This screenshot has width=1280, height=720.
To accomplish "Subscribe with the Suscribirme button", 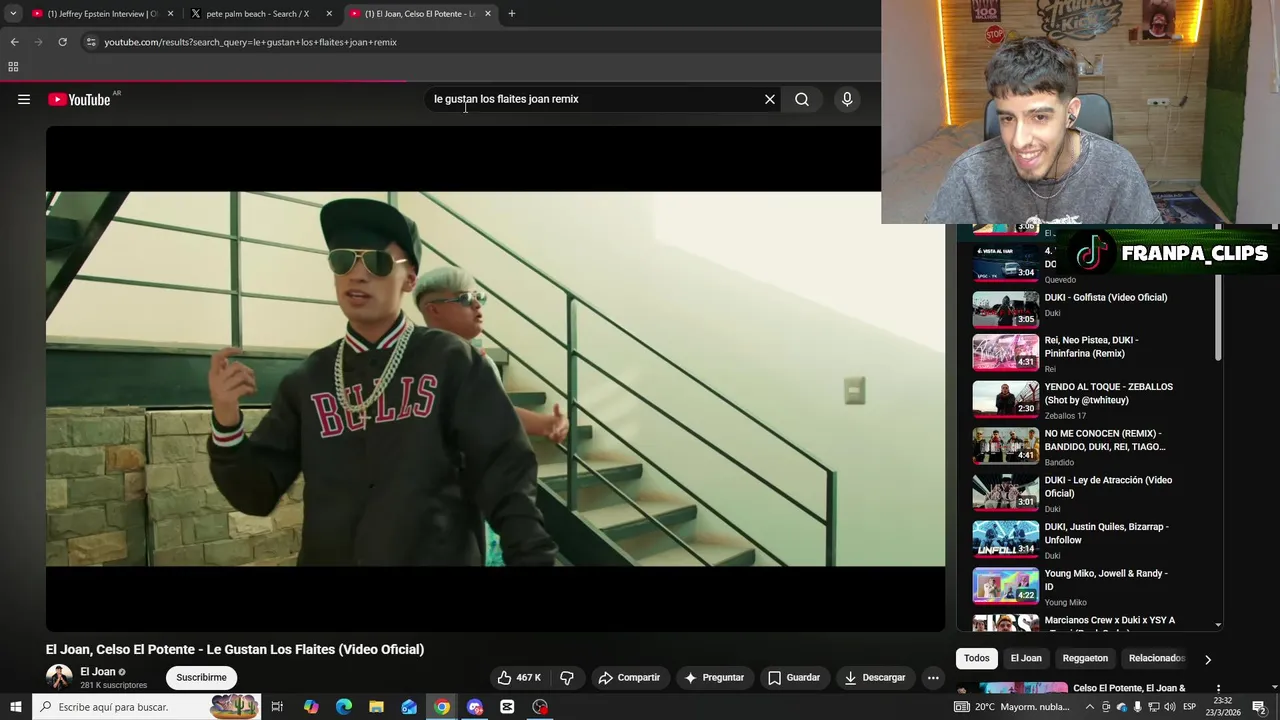I will click(x=201, y=677).
